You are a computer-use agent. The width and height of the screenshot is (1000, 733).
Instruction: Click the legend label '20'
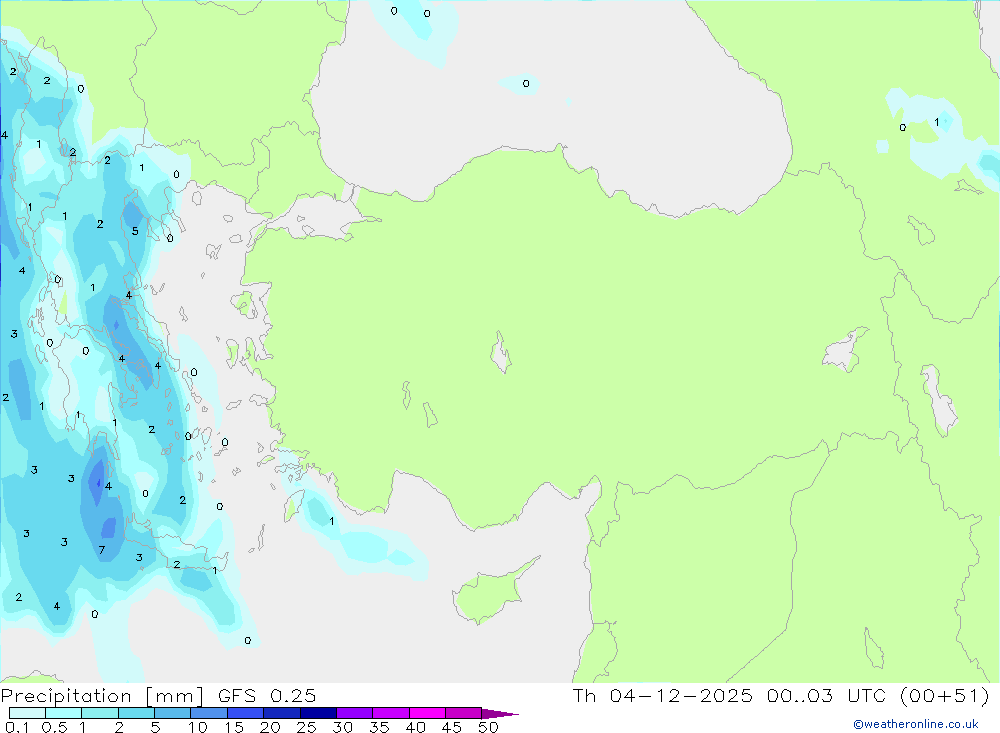click(270, 727)
